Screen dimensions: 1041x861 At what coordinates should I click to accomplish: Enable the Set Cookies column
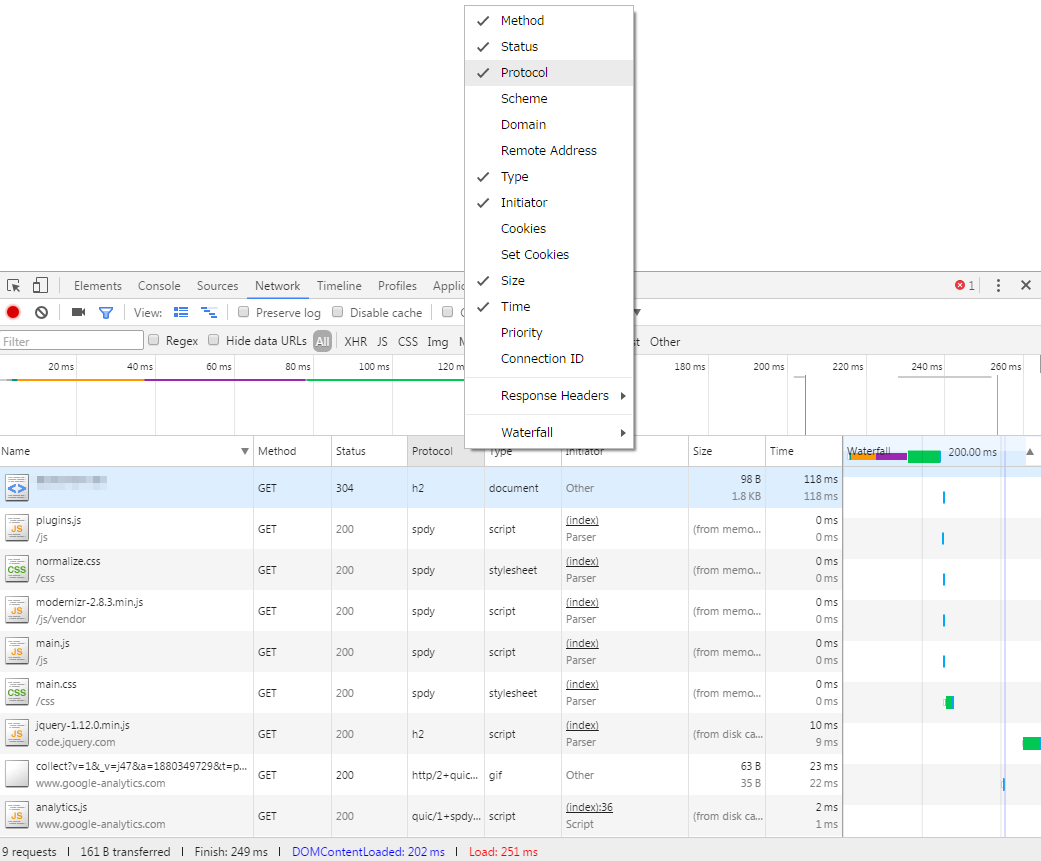549,254
